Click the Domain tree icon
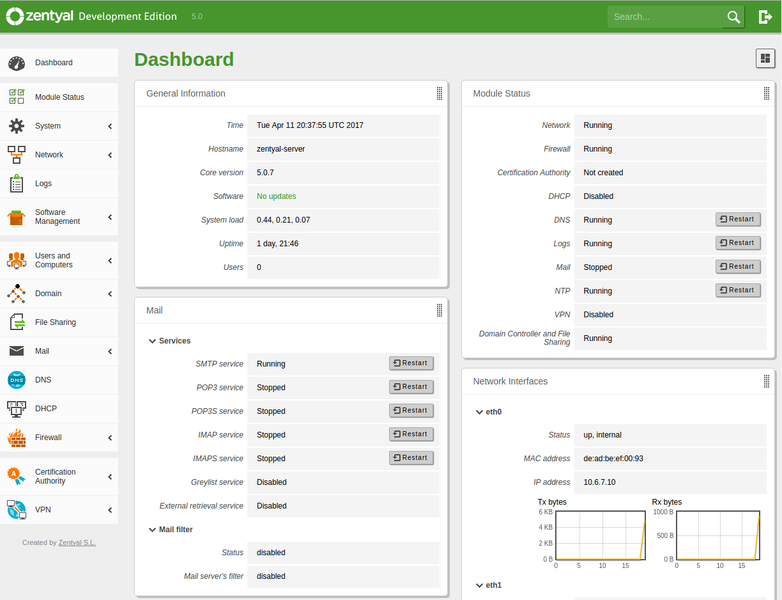The width and height of the screenshot is (782, 600). pos(16,294)
